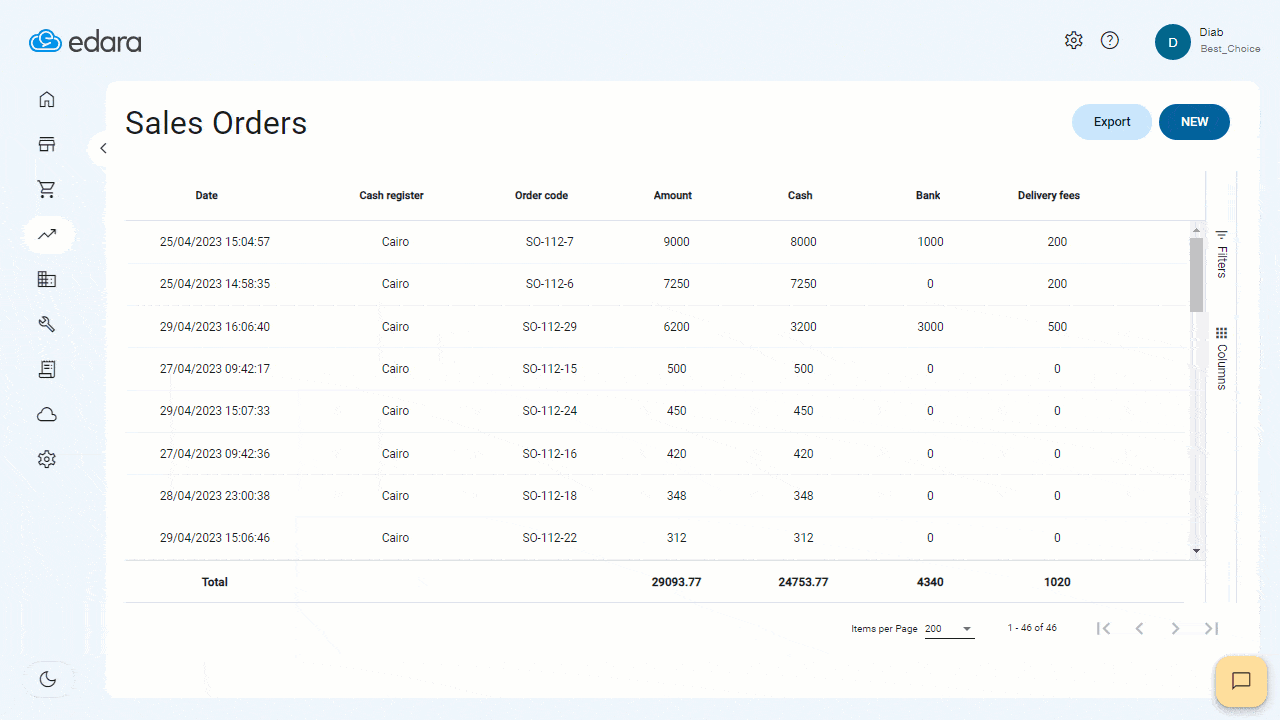
Task: Click date 25/04/2023 15:04:57
Action: [x=215, y=242]
